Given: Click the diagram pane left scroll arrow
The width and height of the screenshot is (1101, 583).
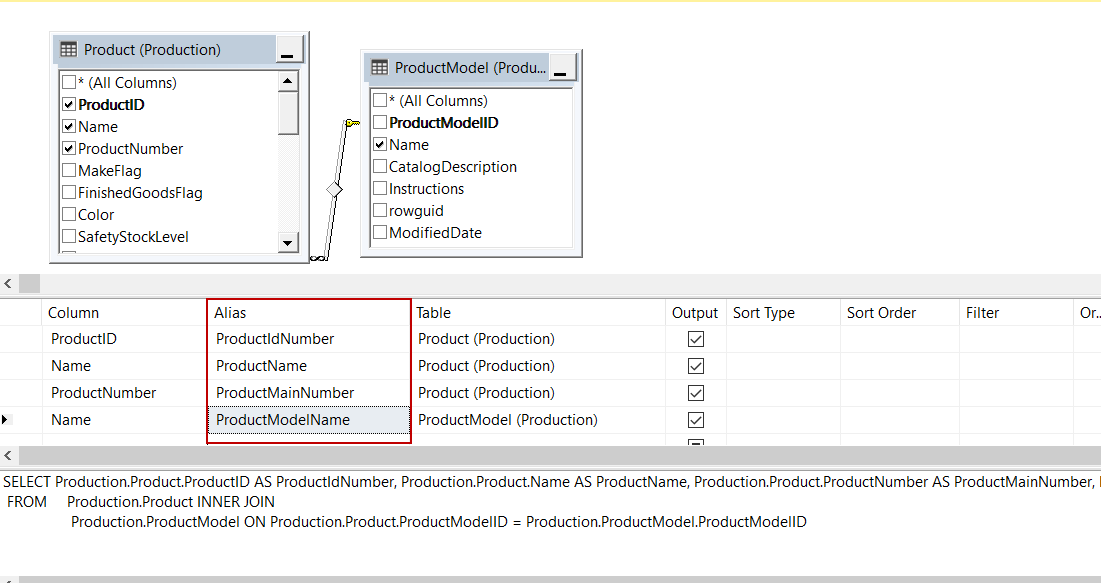Looking at the screenshot, I should pos(8,284).
